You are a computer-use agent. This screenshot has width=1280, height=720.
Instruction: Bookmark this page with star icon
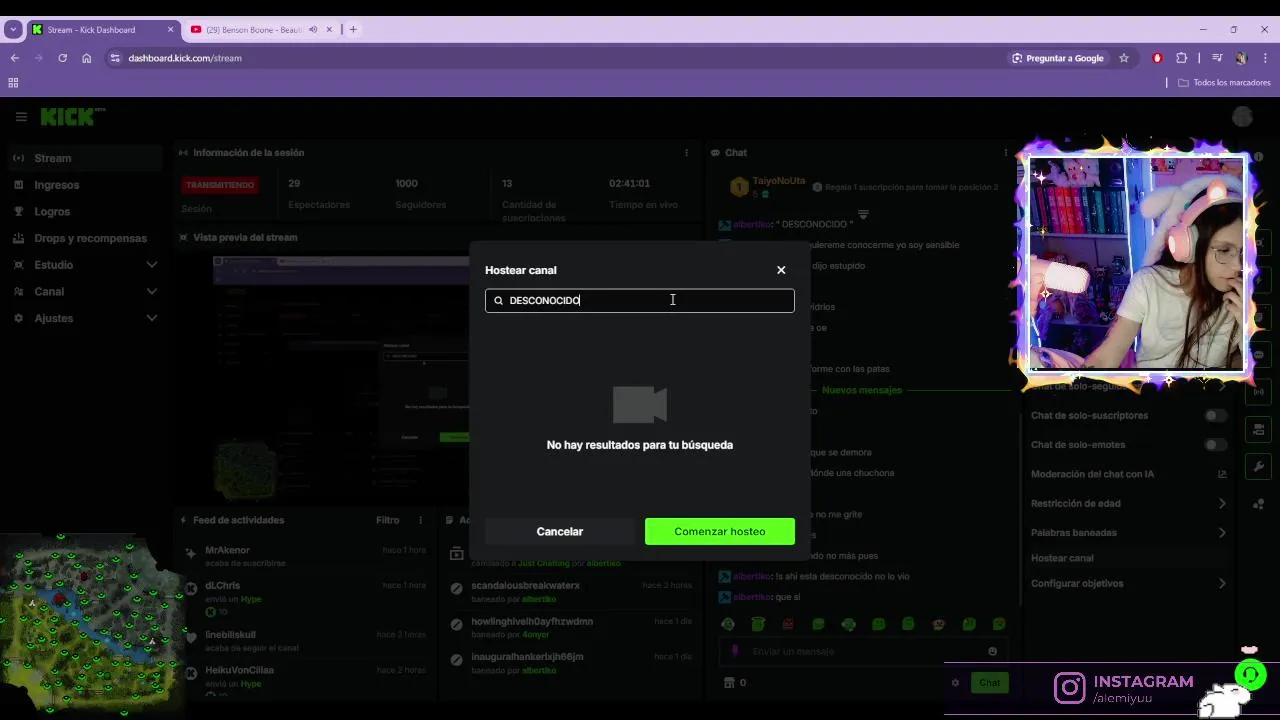(1124, 58)
